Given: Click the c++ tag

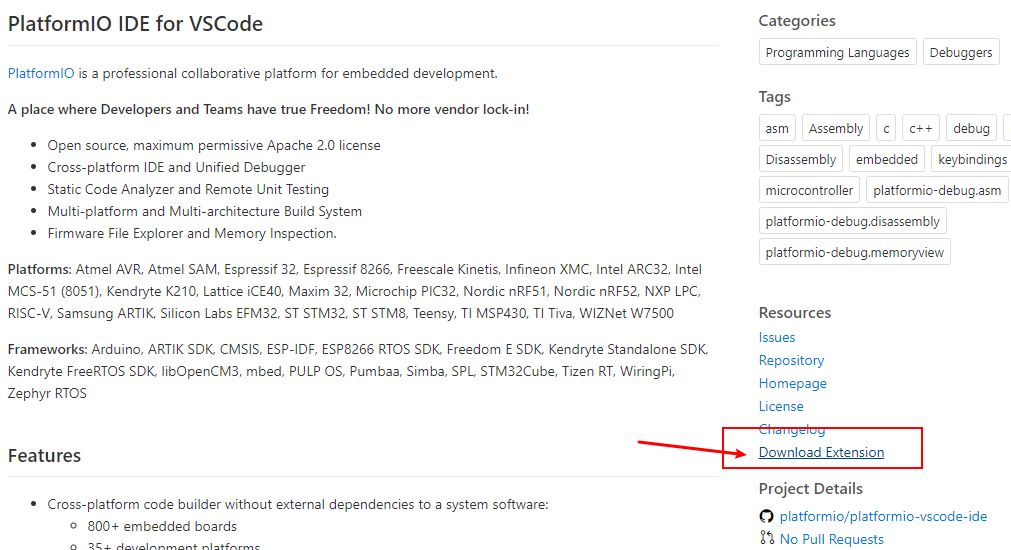Looking at the screenshot, I should coord(921,128).
